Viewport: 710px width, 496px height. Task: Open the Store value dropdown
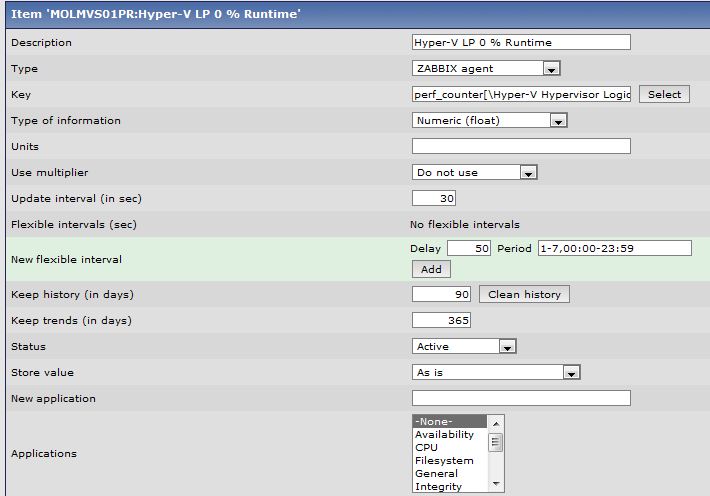496,373
